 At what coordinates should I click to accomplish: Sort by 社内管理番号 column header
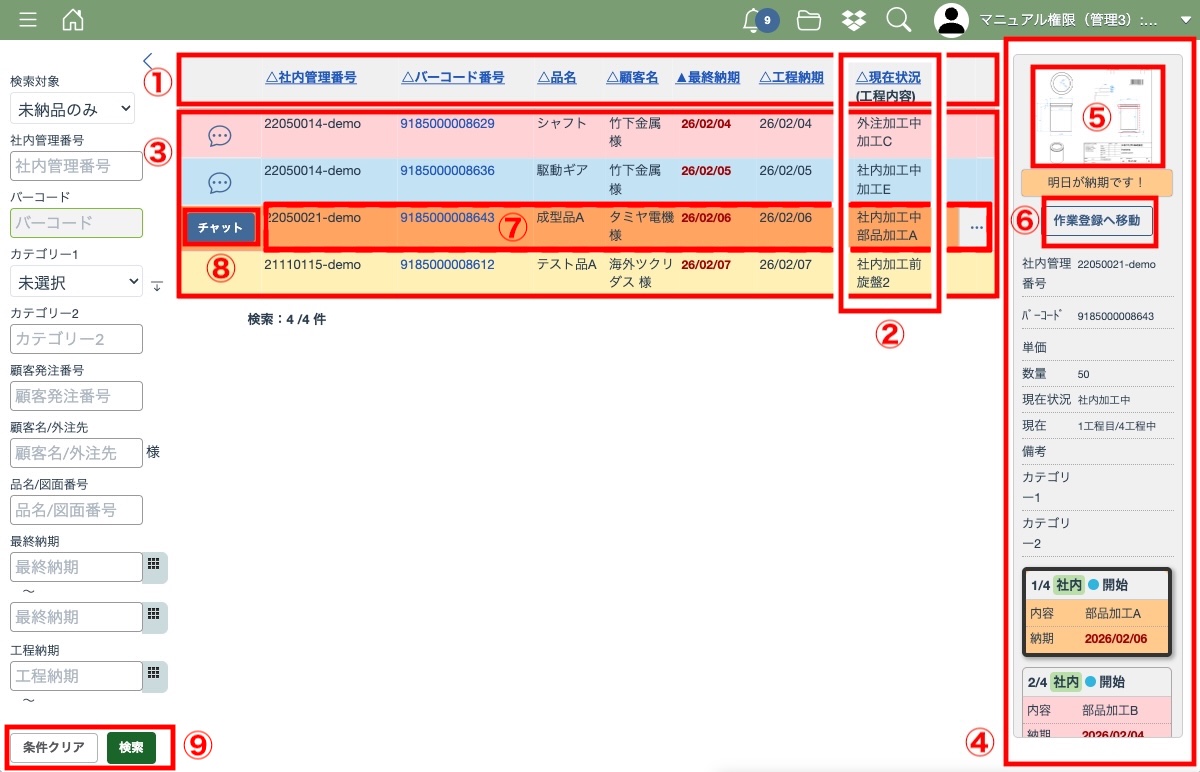pyautogui.click(x=311, y=77)
